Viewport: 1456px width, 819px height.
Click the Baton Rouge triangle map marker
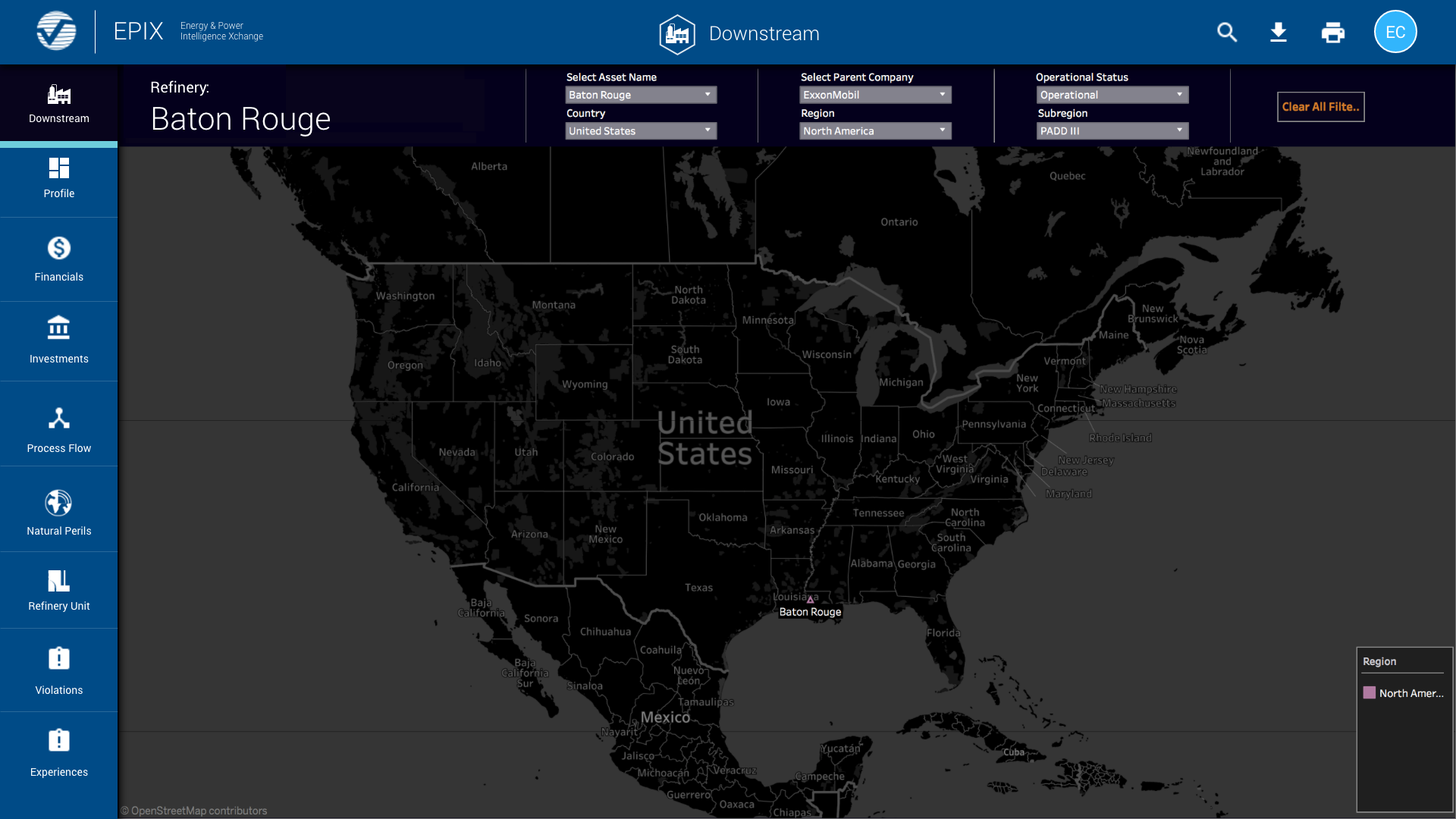pyautogui.click(x=811, y=600)
